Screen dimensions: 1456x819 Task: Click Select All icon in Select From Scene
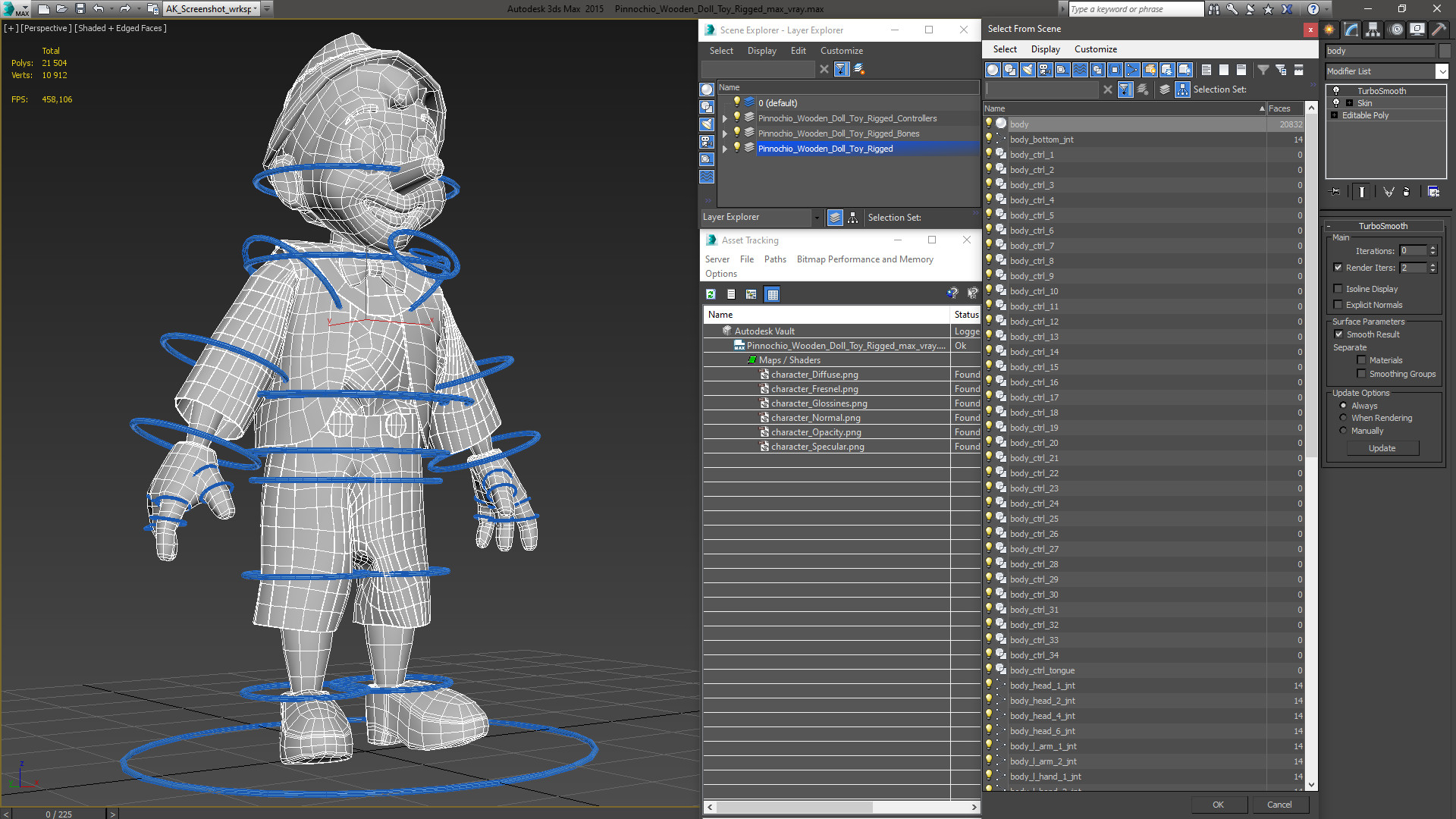[1207, 70]
